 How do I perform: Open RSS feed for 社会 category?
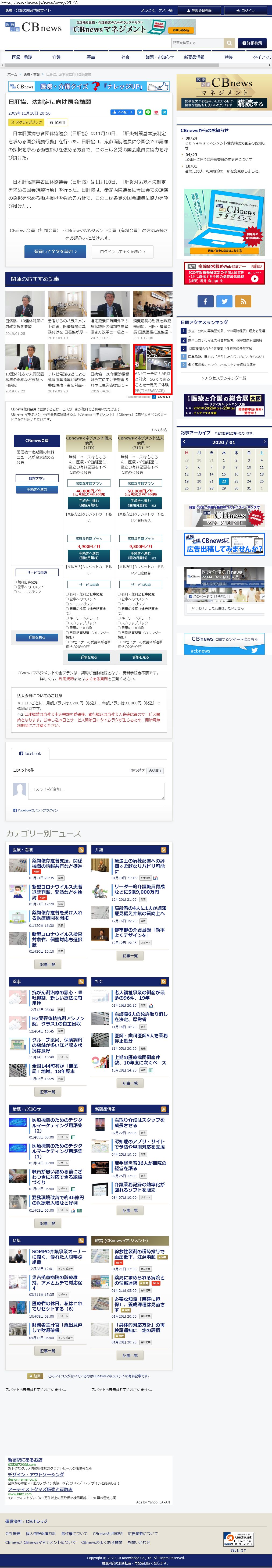coord(163,982)
